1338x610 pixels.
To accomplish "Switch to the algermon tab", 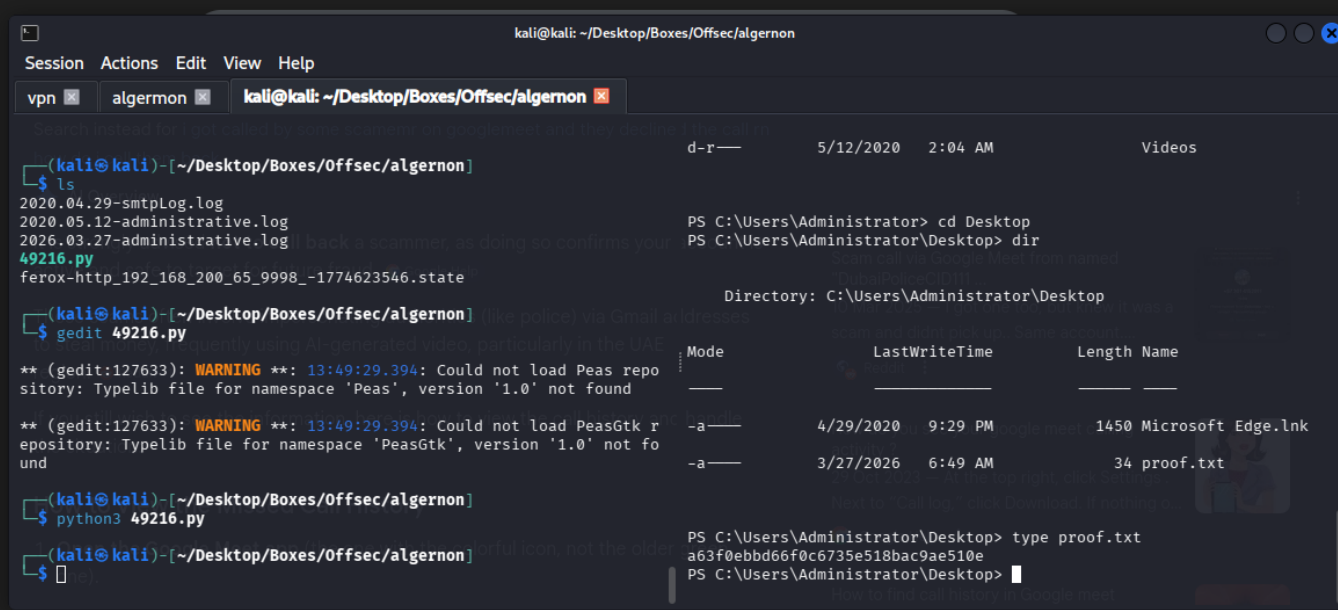I will pos(149,97).
